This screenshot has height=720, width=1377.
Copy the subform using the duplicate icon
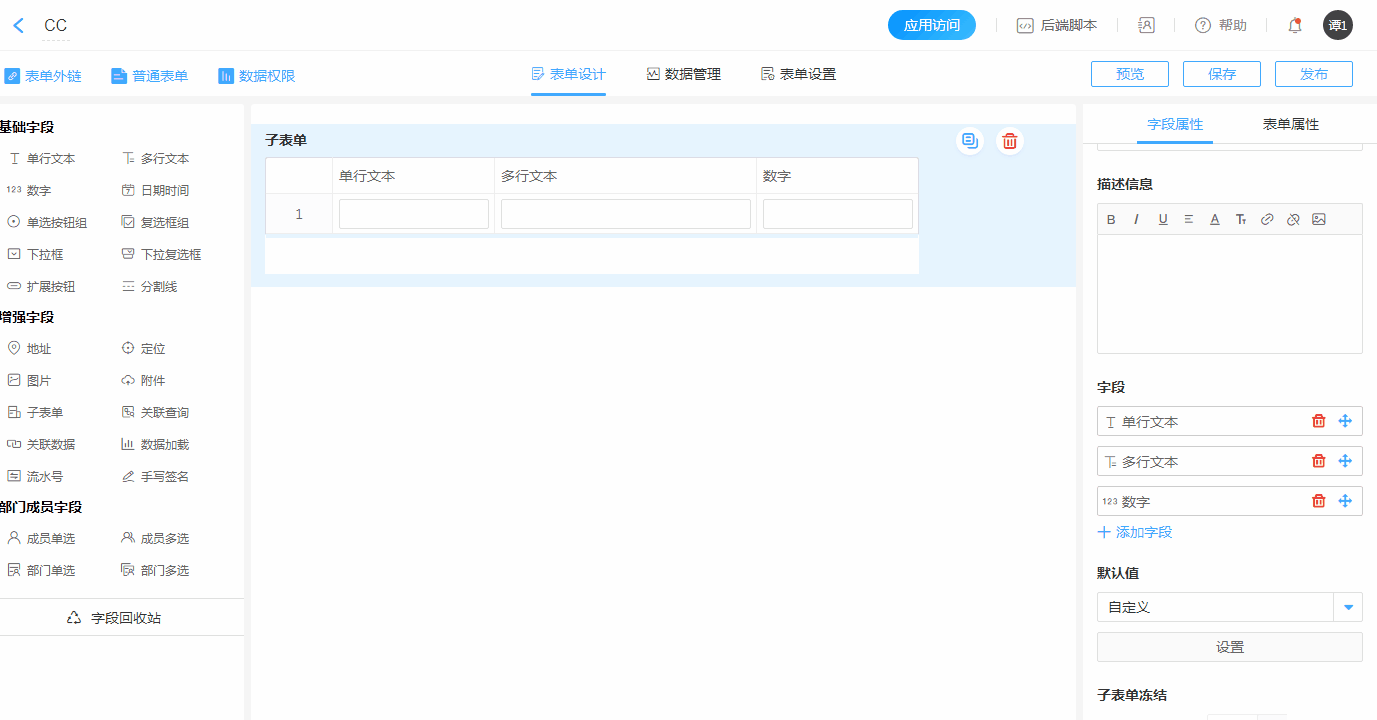coord(969,141)
